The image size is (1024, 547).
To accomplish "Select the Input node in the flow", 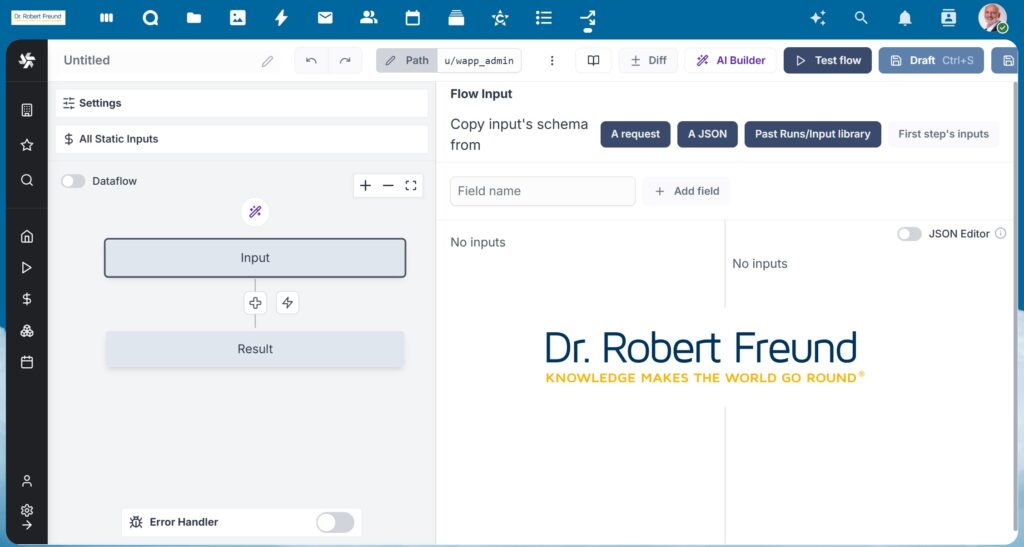I will 255,258.
